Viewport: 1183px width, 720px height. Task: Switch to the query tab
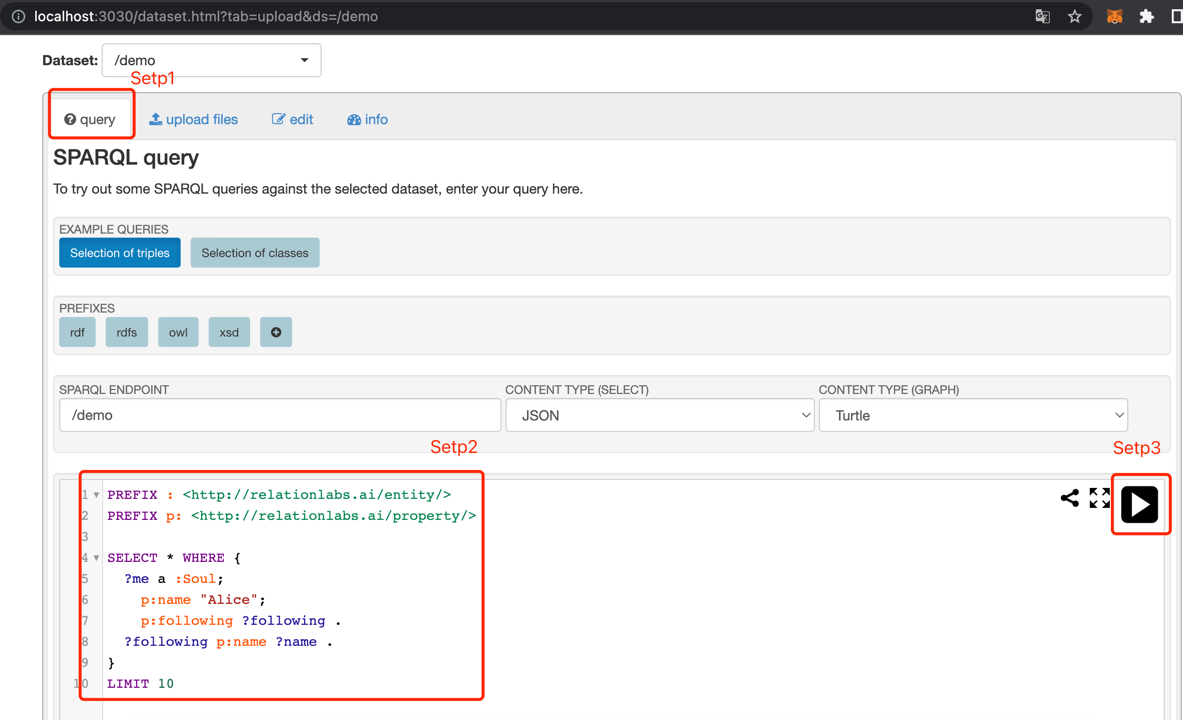tap(90, 119)
